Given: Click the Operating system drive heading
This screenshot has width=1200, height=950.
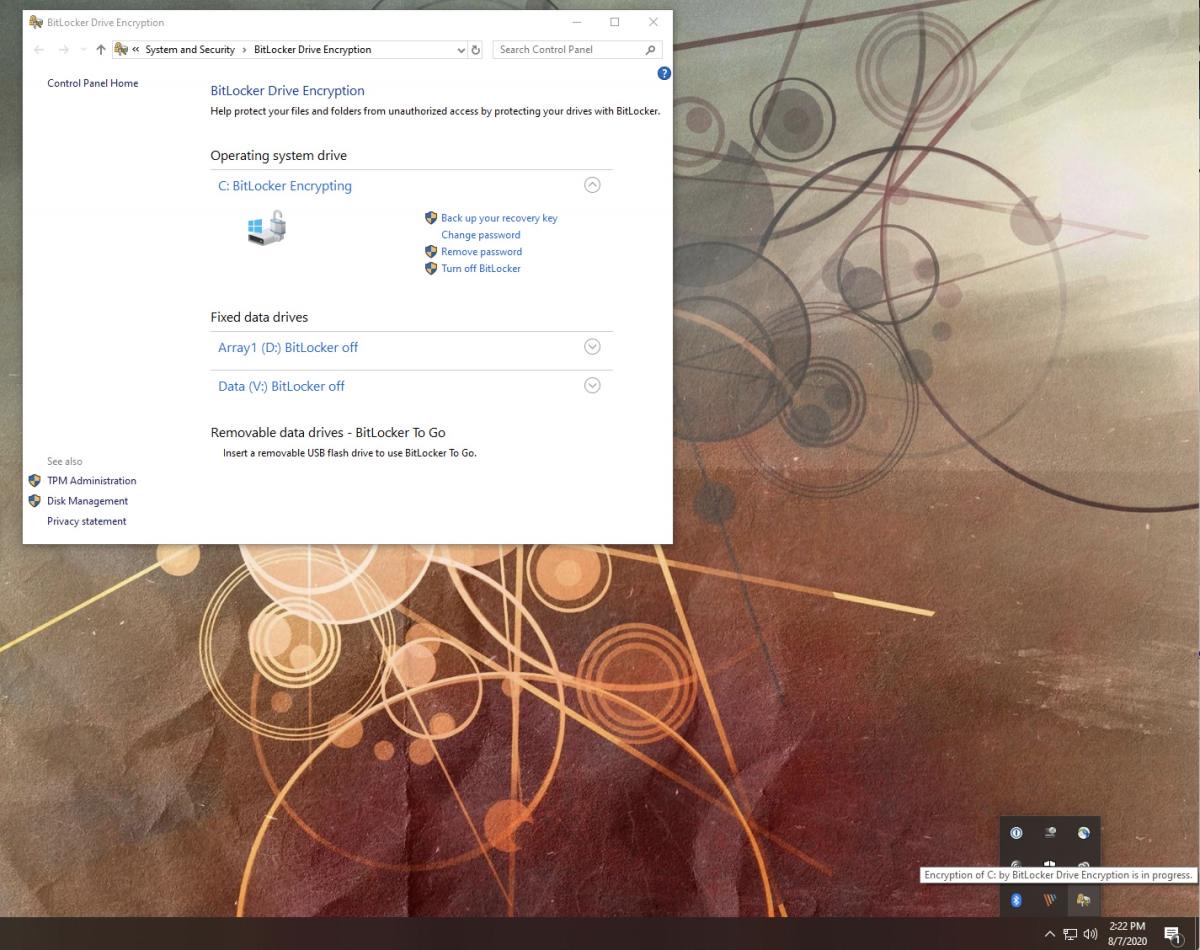Looking at the screenshot, I should (x=279, y=155).
